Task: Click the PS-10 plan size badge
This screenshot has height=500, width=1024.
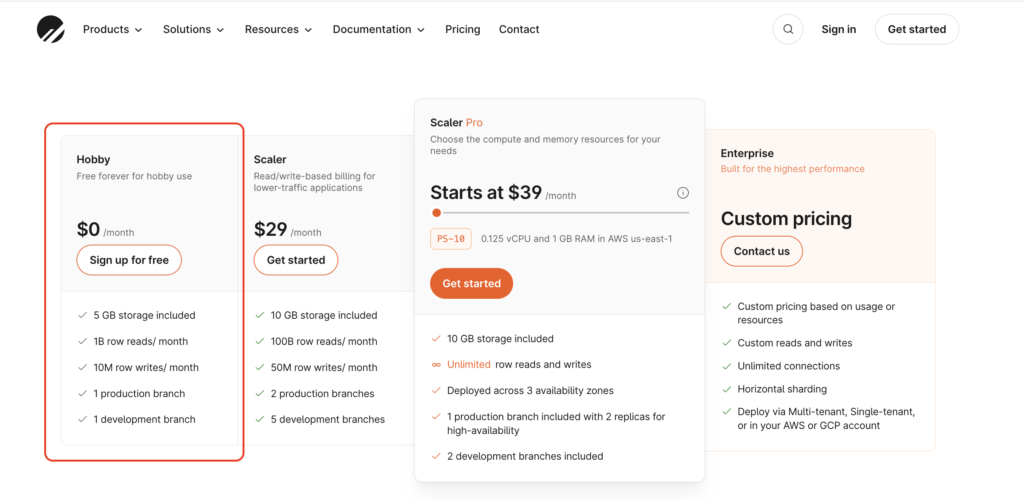Action: [451, 239]
